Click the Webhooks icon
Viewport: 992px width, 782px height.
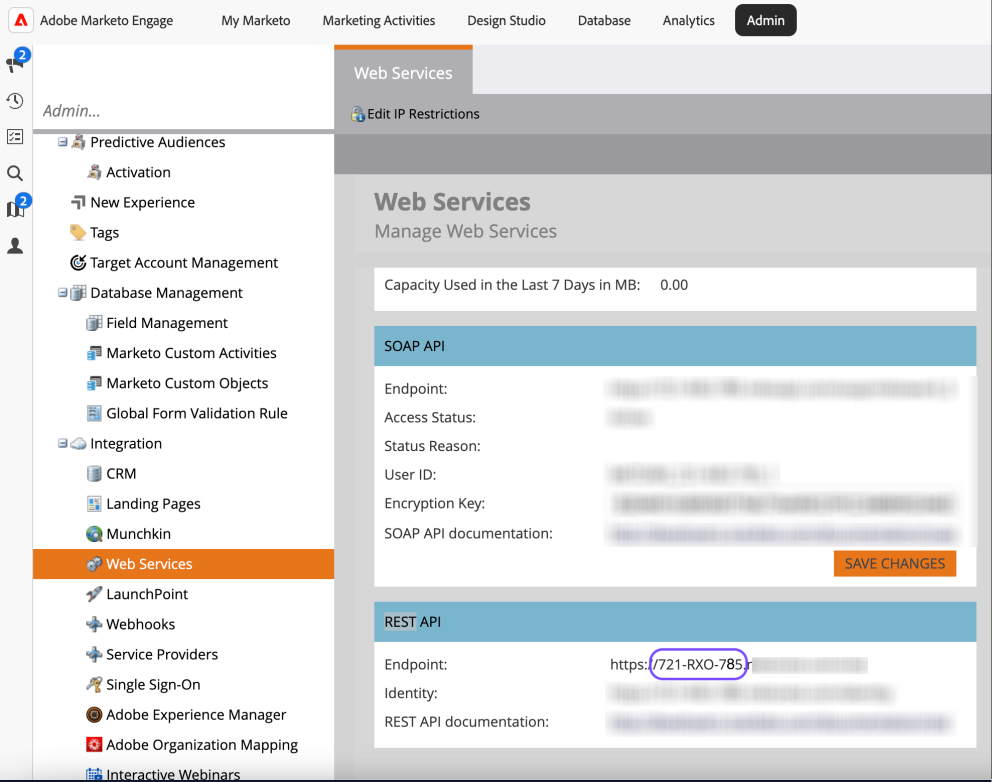tap(94, 624)
